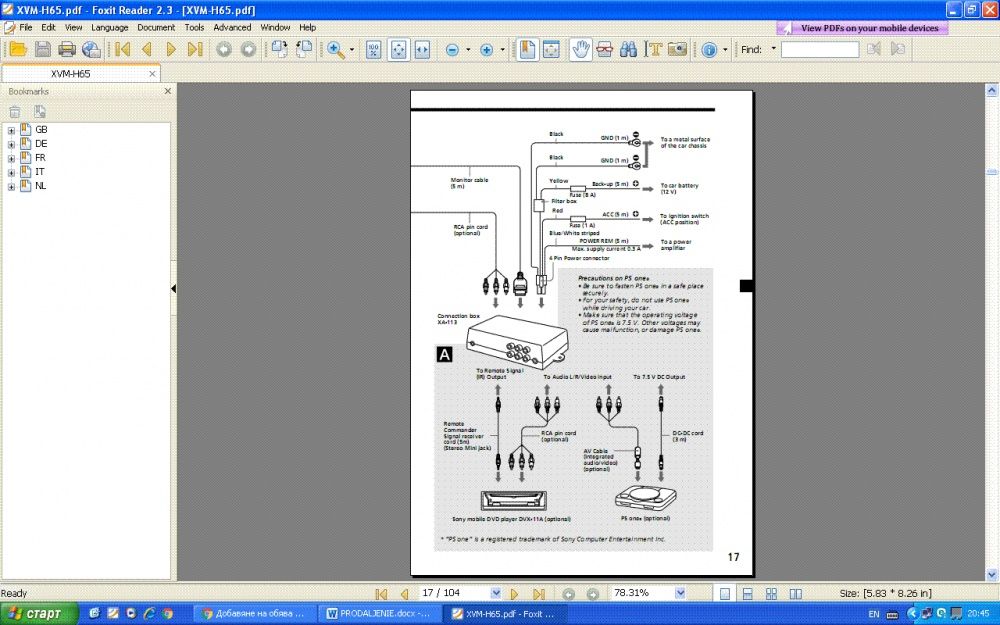Open search with the binoculars icon
The width and height of the screenshot is (1000, 625).
tap(628, 49)
